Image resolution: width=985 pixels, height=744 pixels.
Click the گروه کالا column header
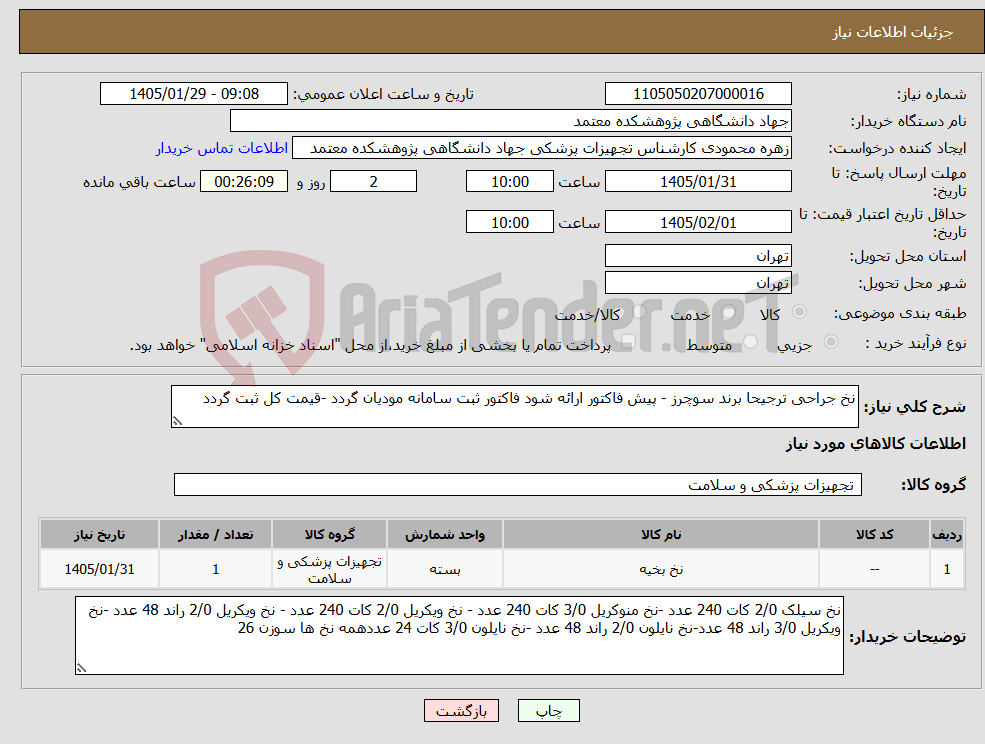[329, 534]
